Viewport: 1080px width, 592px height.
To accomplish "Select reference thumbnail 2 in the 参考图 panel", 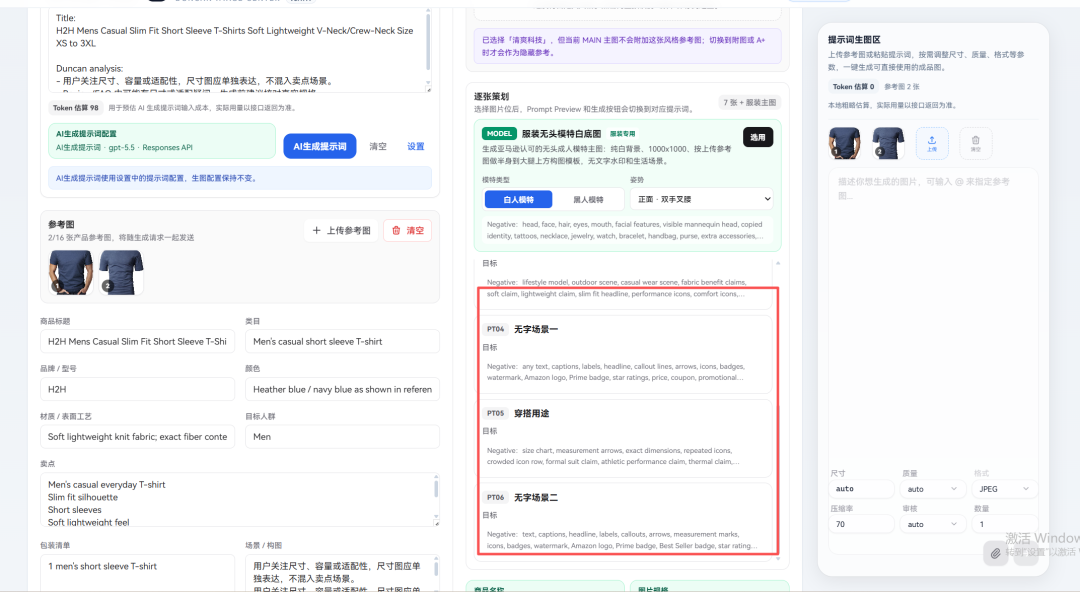I will [121, 272].
